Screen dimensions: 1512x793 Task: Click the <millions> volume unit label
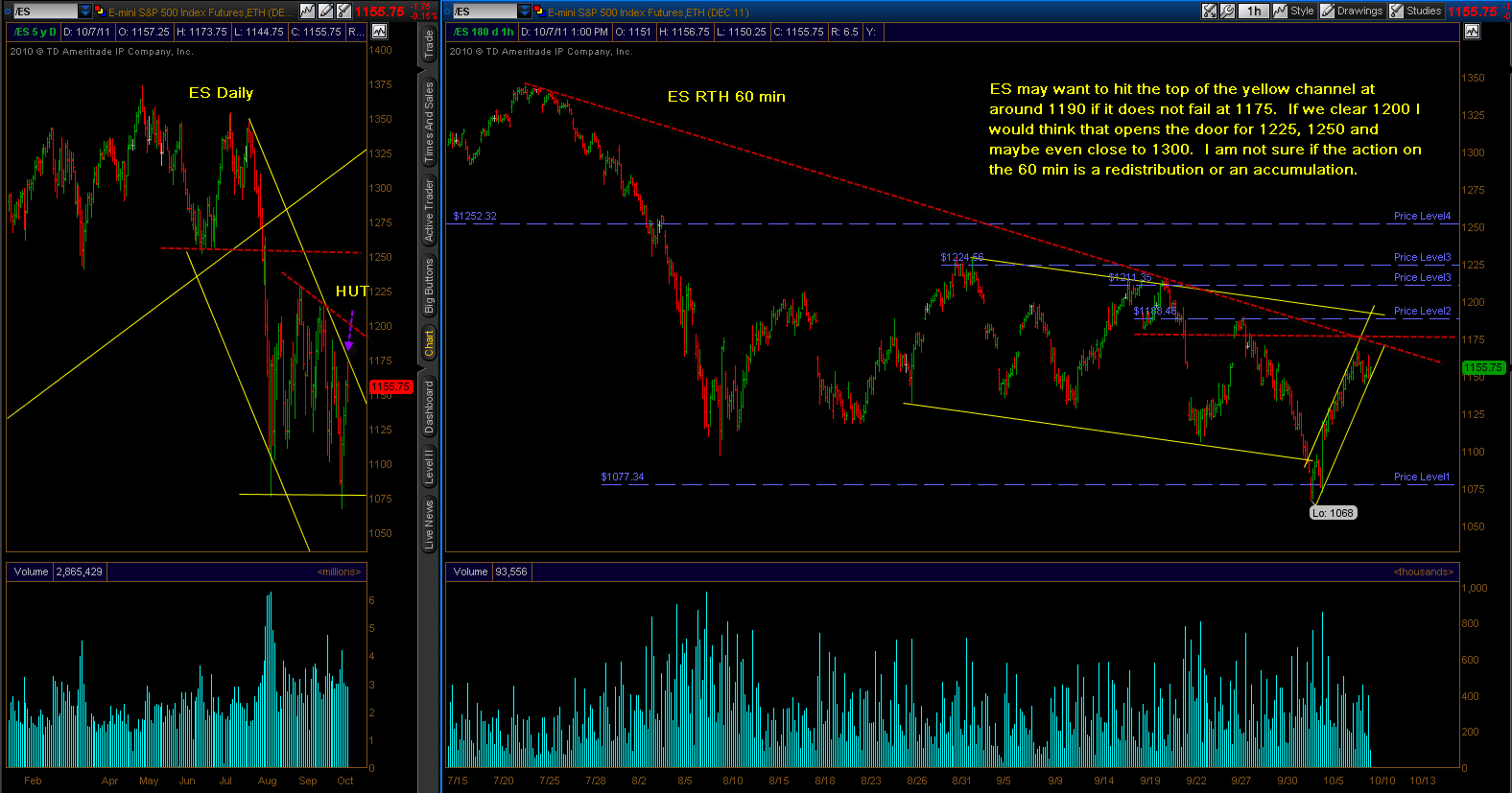click(x=339, y=571)
